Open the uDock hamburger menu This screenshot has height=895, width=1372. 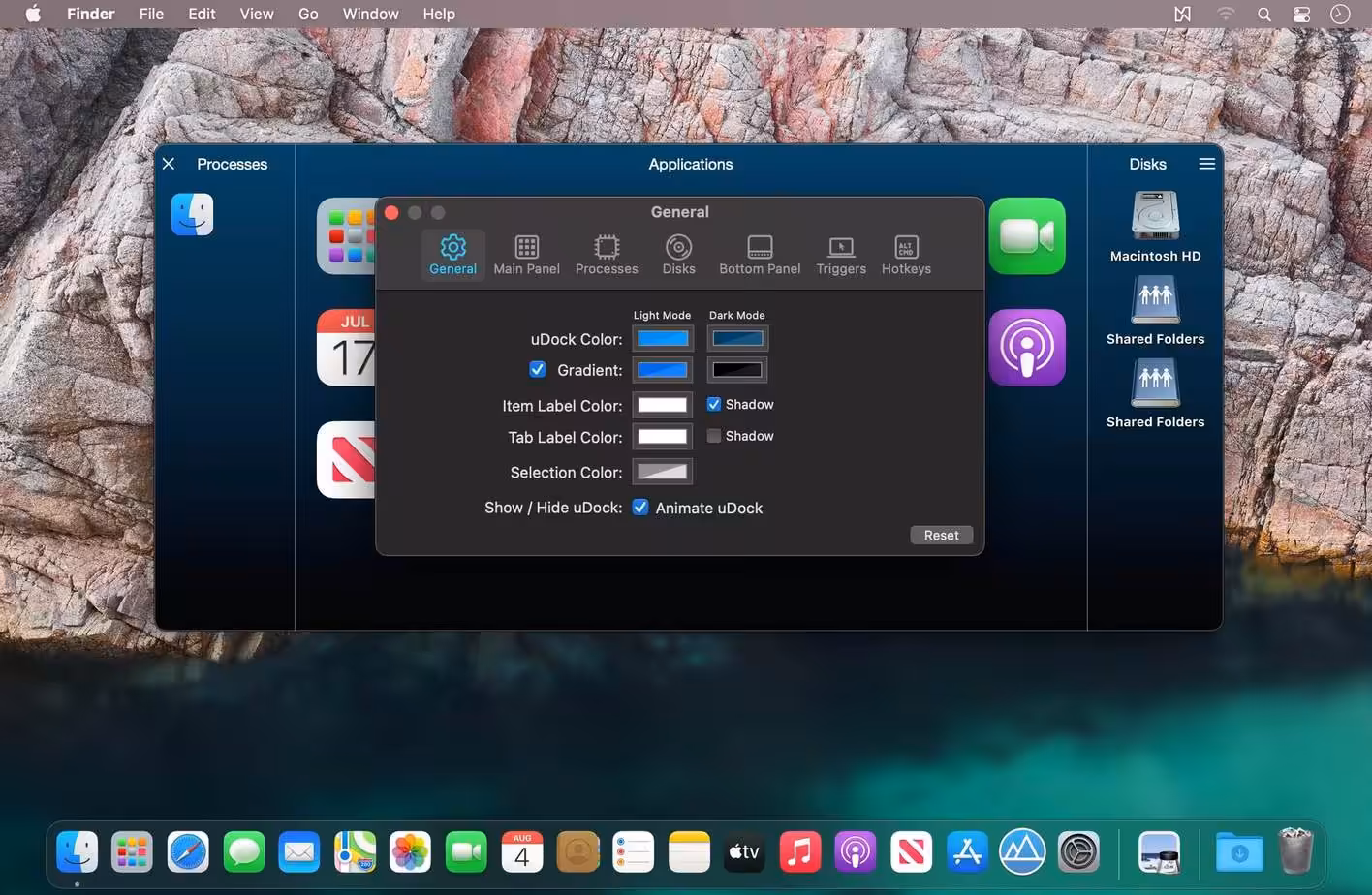(x=1206, y=164)
